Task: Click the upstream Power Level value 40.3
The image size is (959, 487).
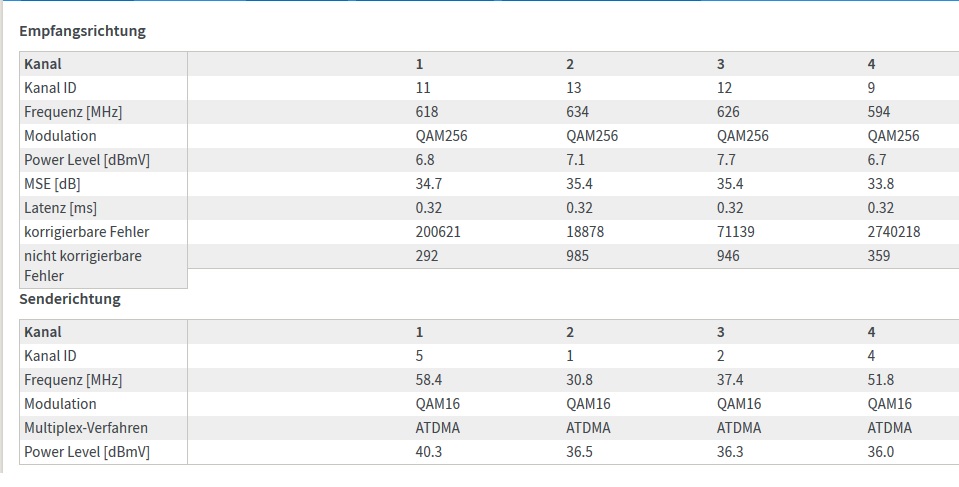Action: point(429,452)
